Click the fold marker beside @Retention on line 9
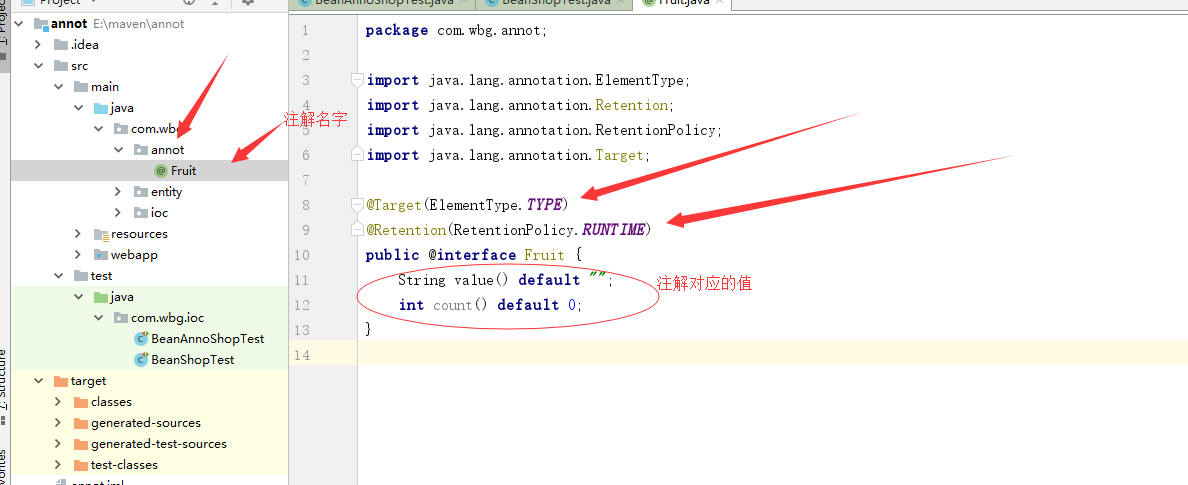This screenshot has height=485, width=1188. (358, 230)
